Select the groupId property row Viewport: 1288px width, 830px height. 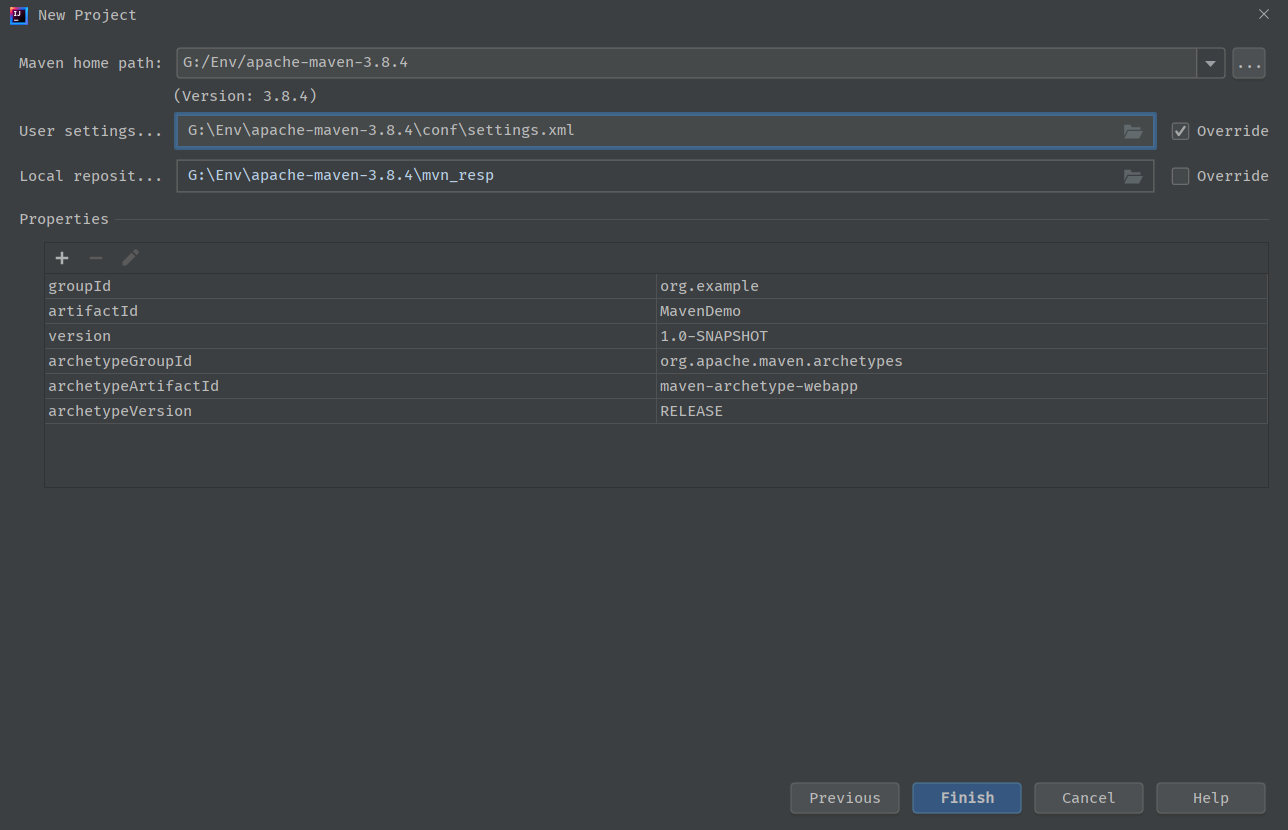pos(656,286)
